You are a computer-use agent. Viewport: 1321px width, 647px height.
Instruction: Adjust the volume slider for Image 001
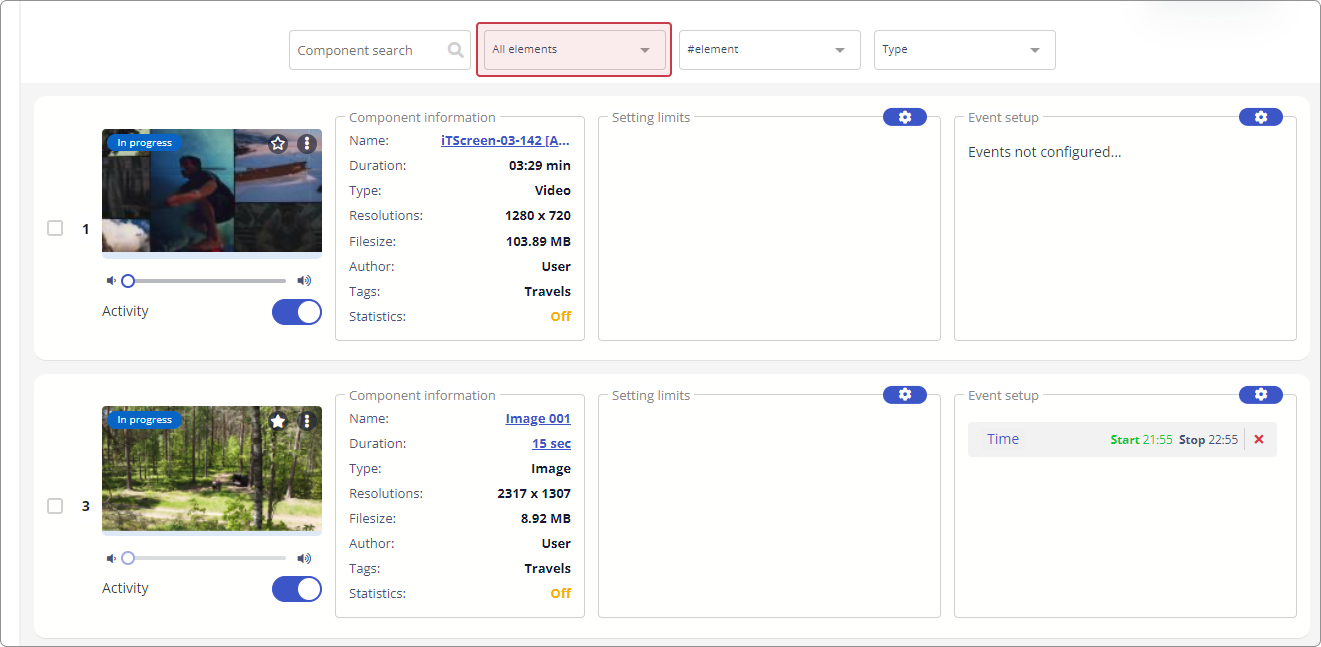[x=206, y=558]
